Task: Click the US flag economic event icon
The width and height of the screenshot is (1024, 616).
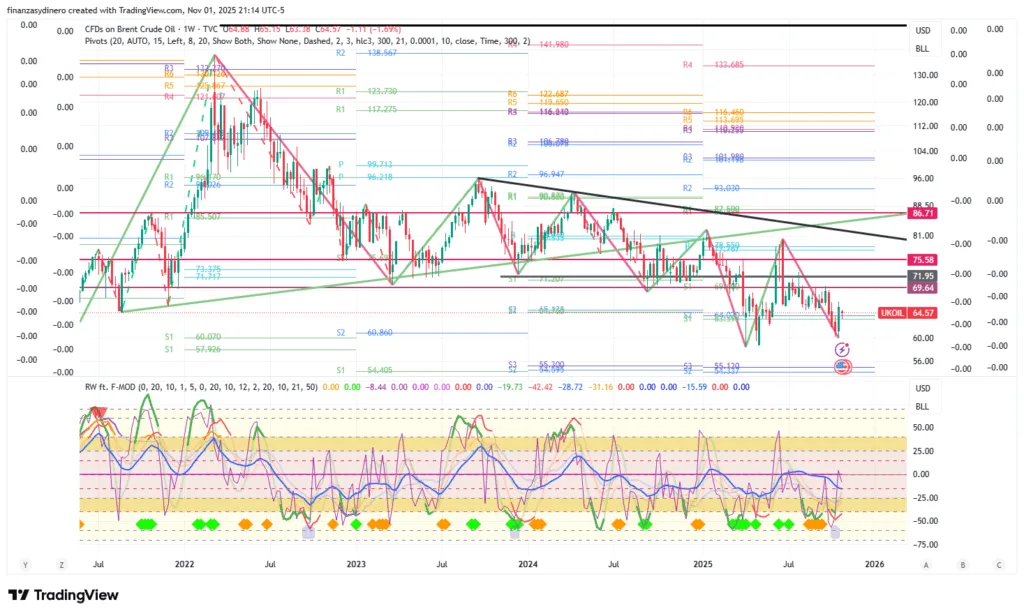Action: click(x=842, y=368)
